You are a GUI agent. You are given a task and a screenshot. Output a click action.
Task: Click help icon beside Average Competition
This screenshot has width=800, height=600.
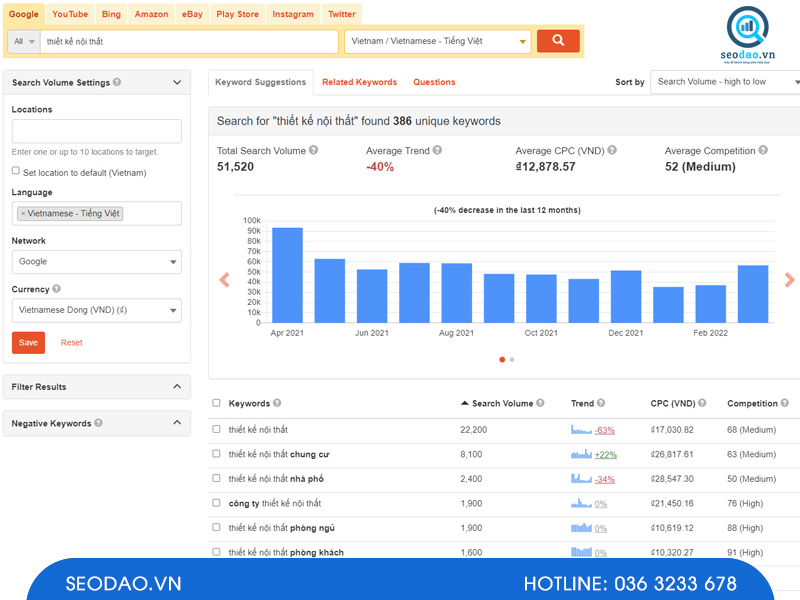[763, 151]
